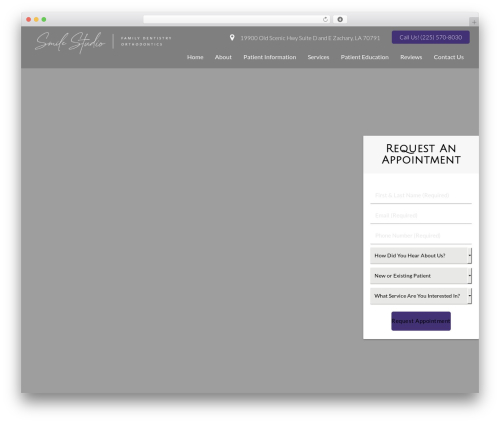The height and width of the screenshot is (423, 500).
Task: Open the Patient Education menu
Action: tap(365, 57)
